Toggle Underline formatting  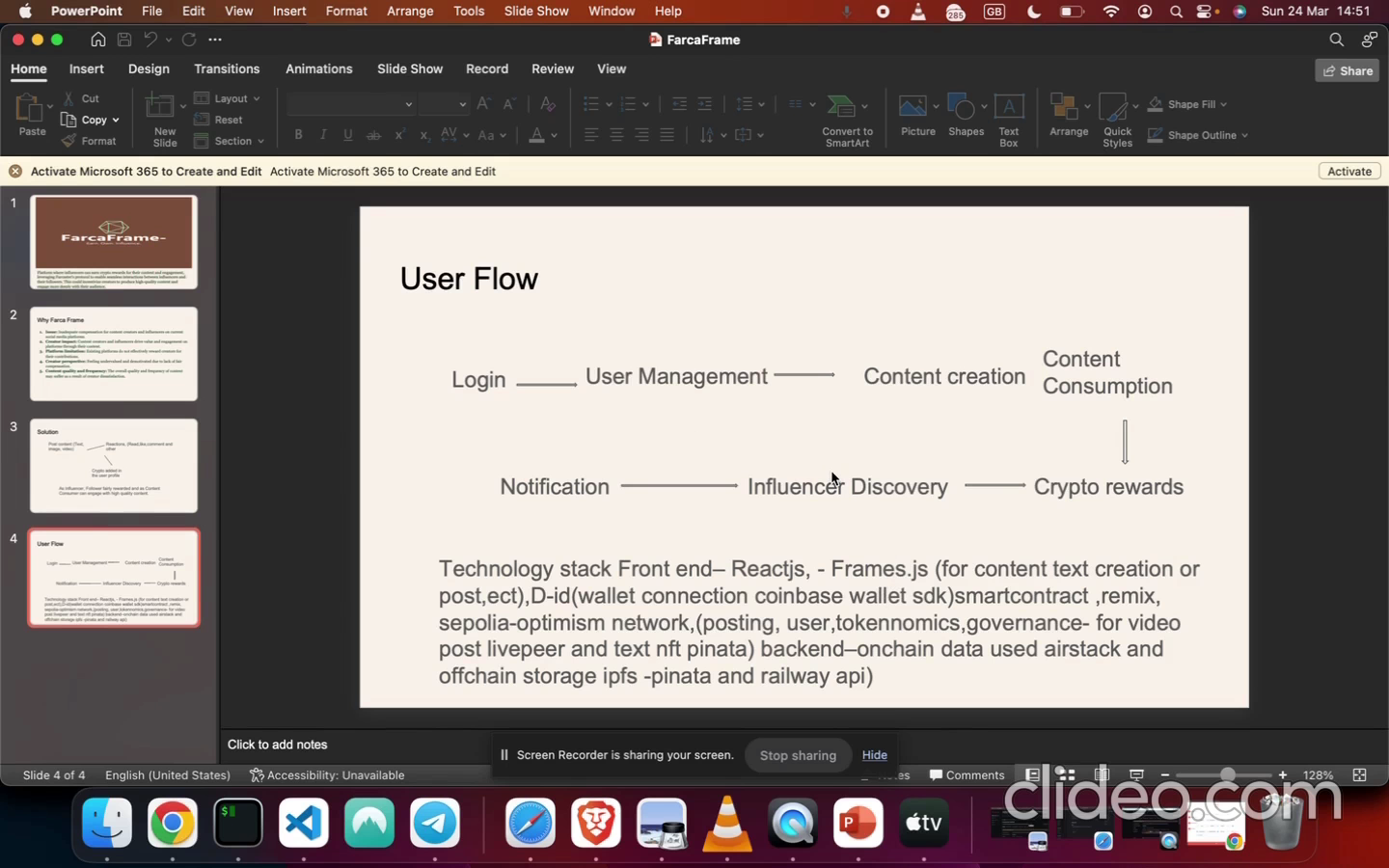[x=348, y=135]
